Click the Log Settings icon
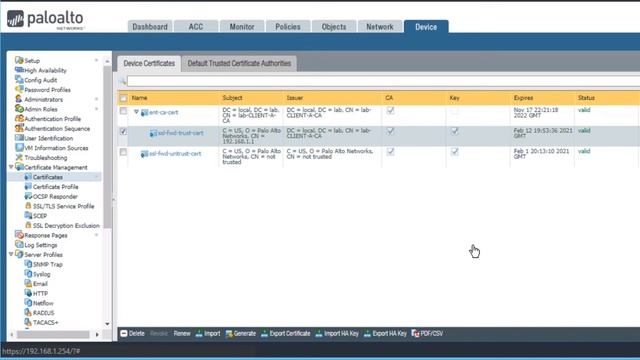The image size is (640, 360). (x=19, y=245)
